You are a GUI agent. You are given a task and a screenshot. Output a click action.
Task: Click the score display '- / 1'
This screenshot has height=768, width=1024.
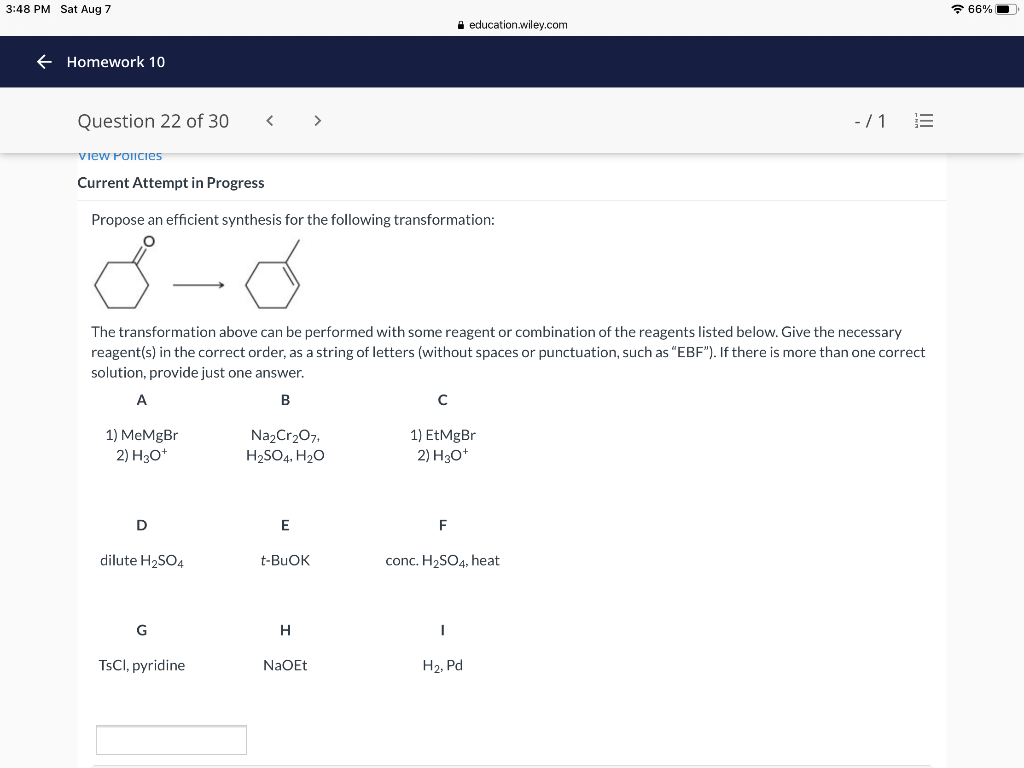870,121
